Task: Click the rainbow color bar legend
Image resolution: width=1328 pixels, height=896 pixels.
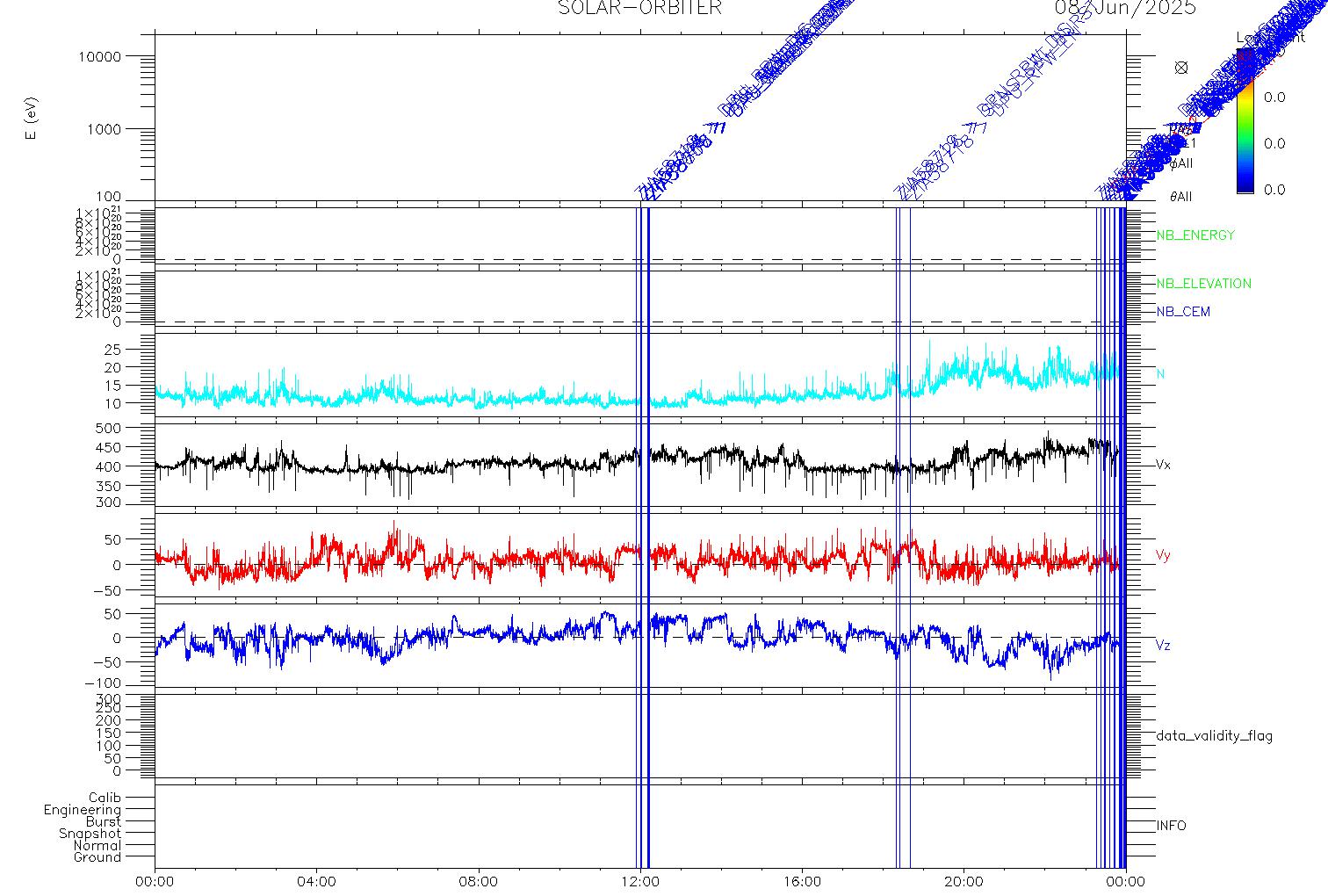Action: (1245, 121)
